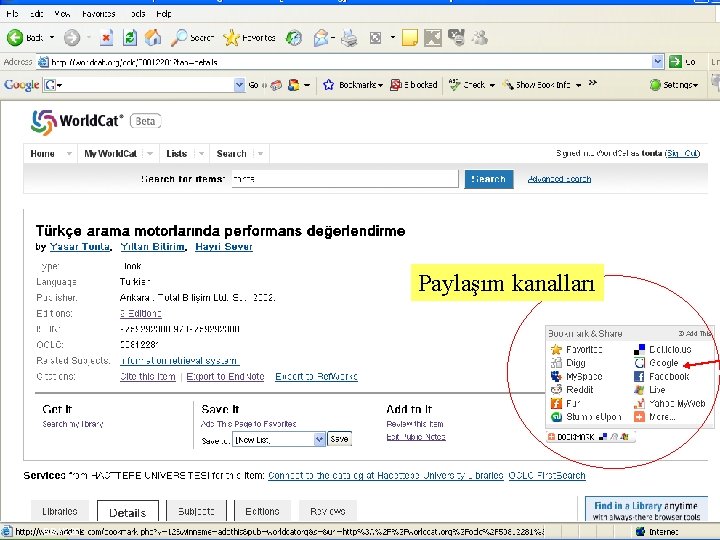Open the Search magnifier in the IE toolbar

pos(192,38)
